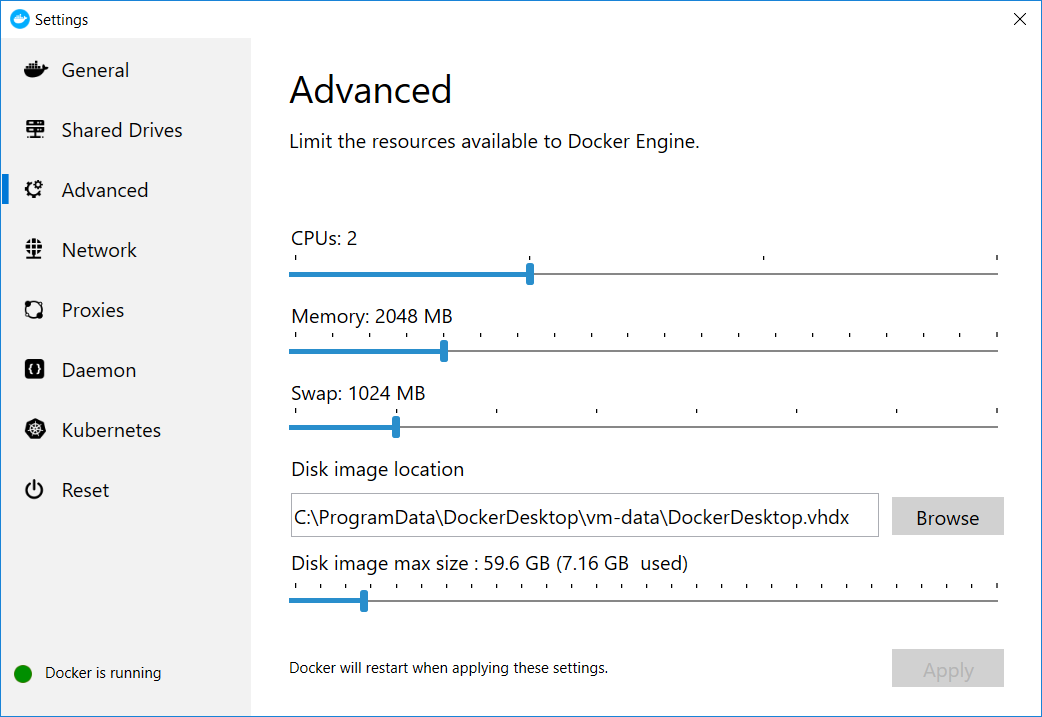1042x717 pixels.
Task: Switch to the Network section
Action: [x=99, y=249]
